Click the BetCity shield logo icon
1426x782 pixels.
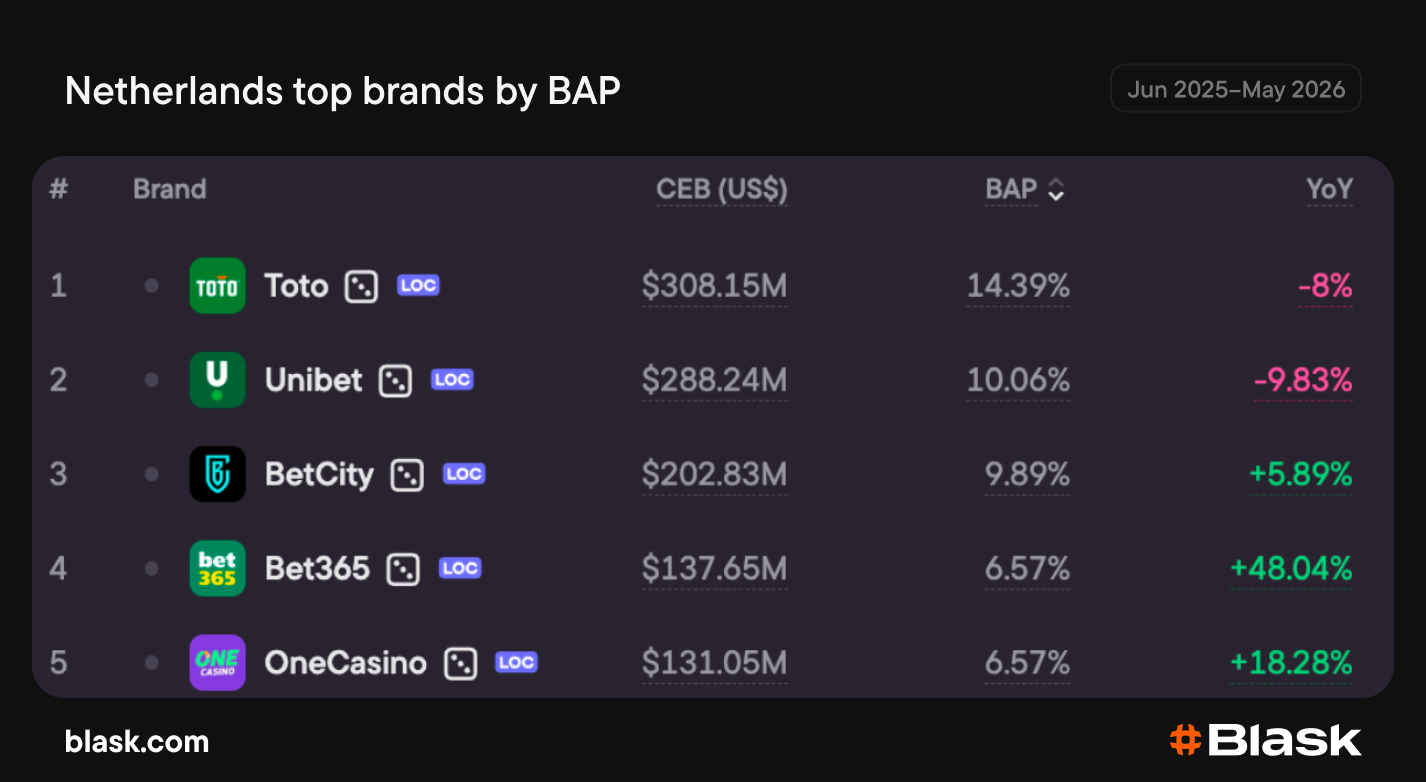(x=217, y=474)
